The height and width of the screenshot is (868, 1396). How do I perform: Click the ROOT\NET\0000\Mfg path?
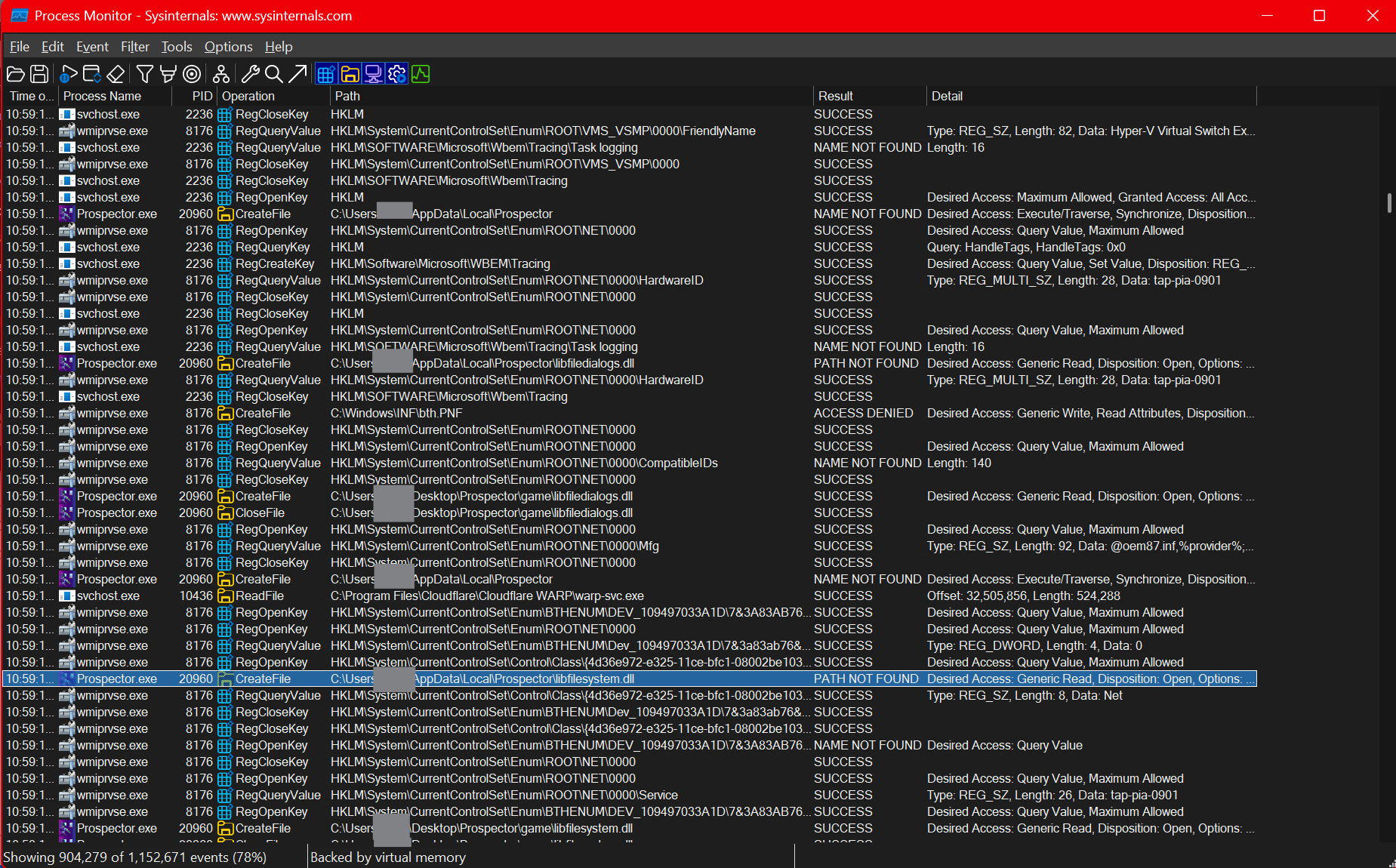coord(495,546)
